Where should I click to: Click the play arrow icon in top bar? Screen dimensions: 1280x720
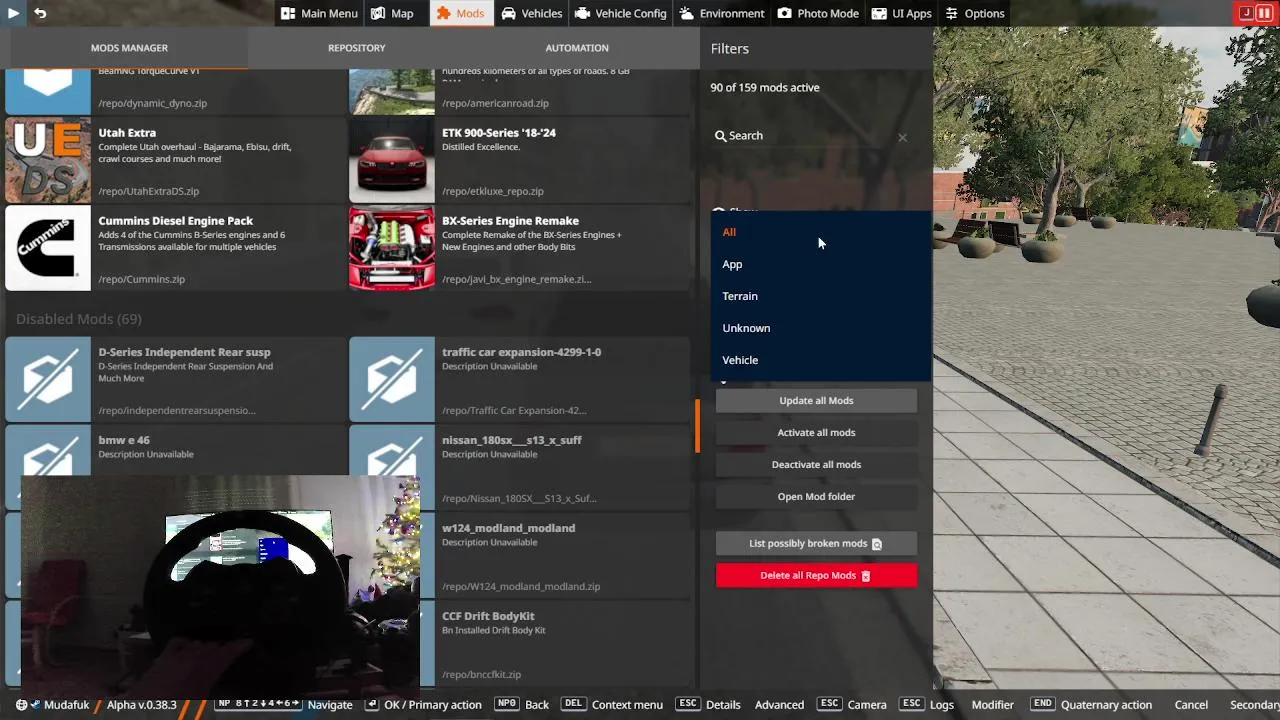click(13, 13)
